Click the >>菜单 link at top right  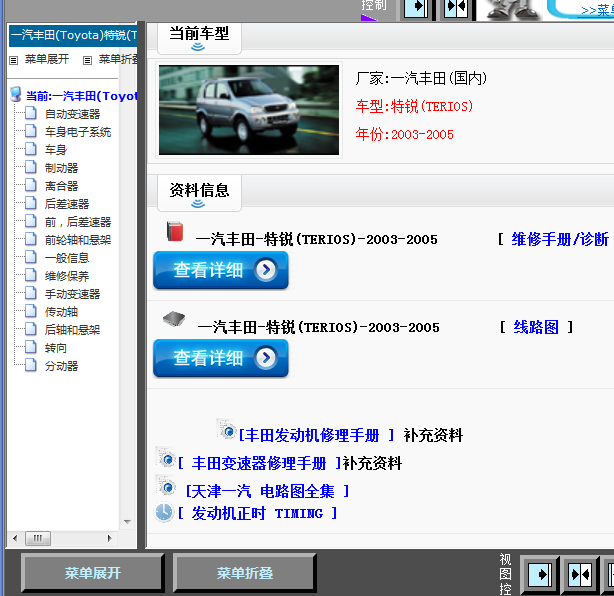[x=598, y=10]
